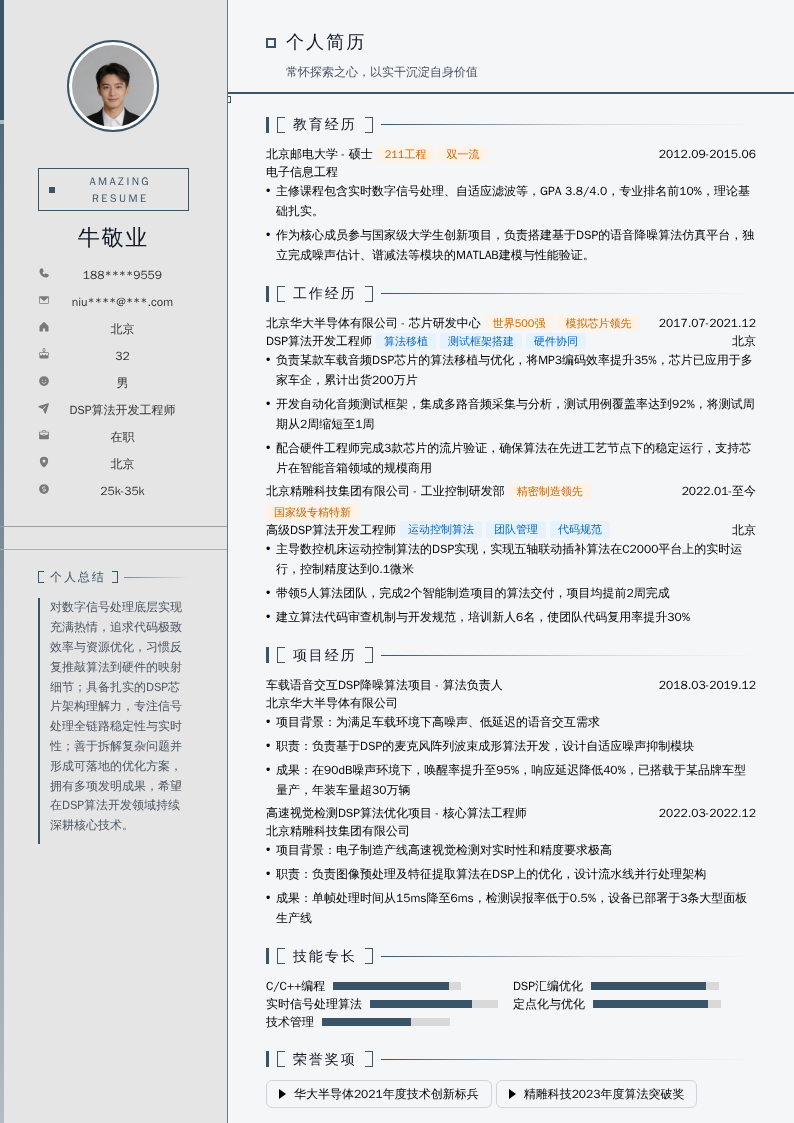
Task: Click the phone number 188****9559
Action: point(122,275)
